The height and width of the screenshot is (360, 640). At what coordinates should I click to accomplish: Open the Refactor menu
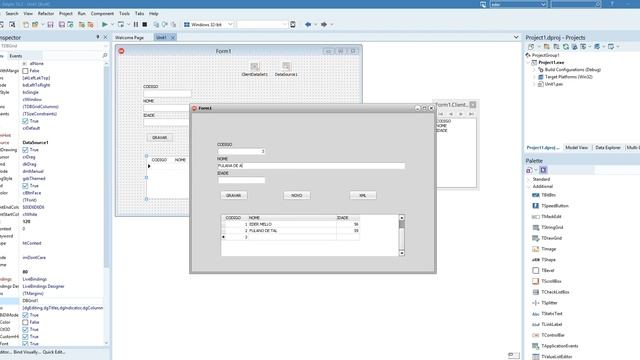(46, 13)
